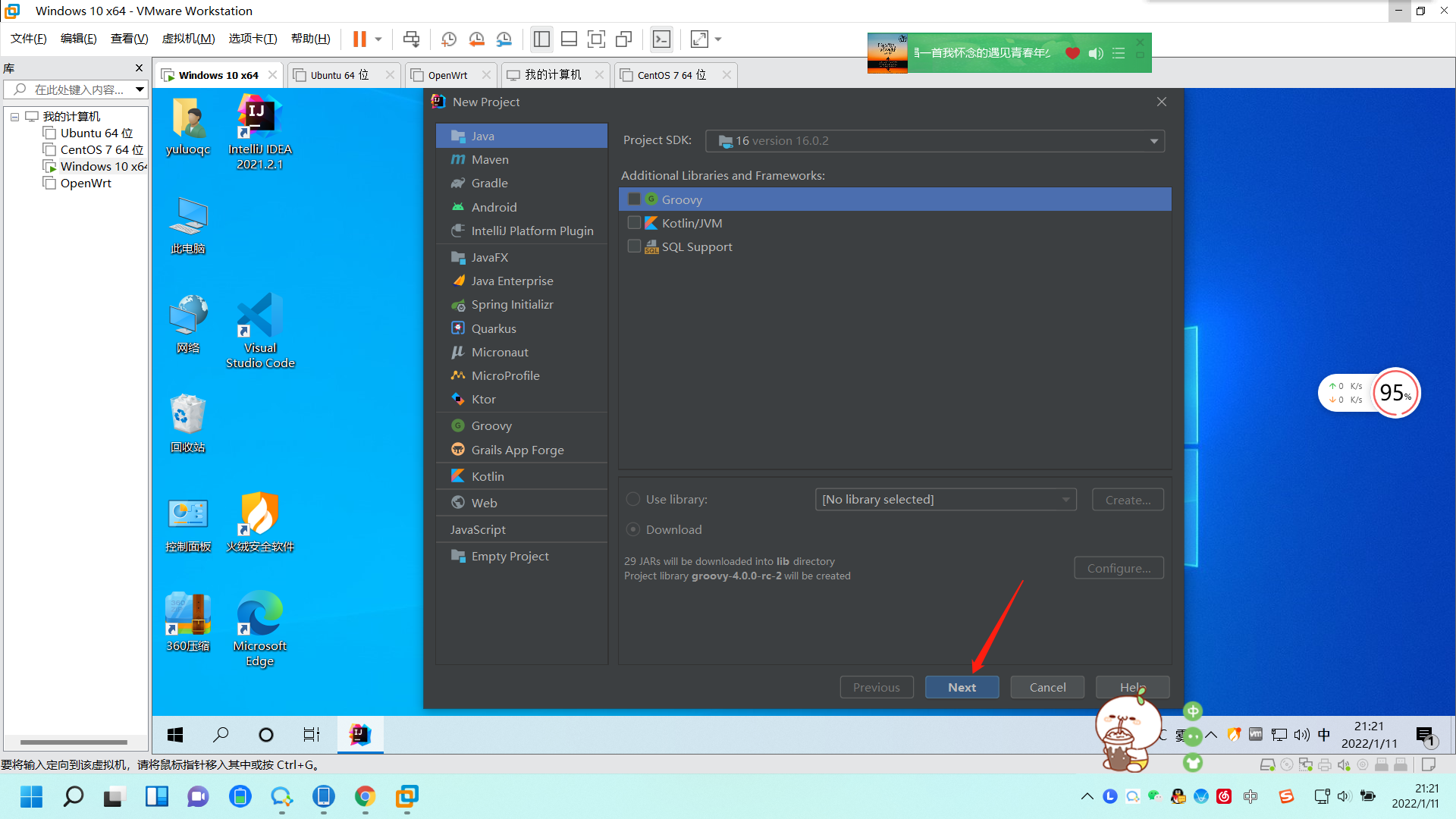1456x819 pixels.
Task: Open IntelliJ IDEA 2021.2.1 desktop shortcut
Action: click(260, 130)
